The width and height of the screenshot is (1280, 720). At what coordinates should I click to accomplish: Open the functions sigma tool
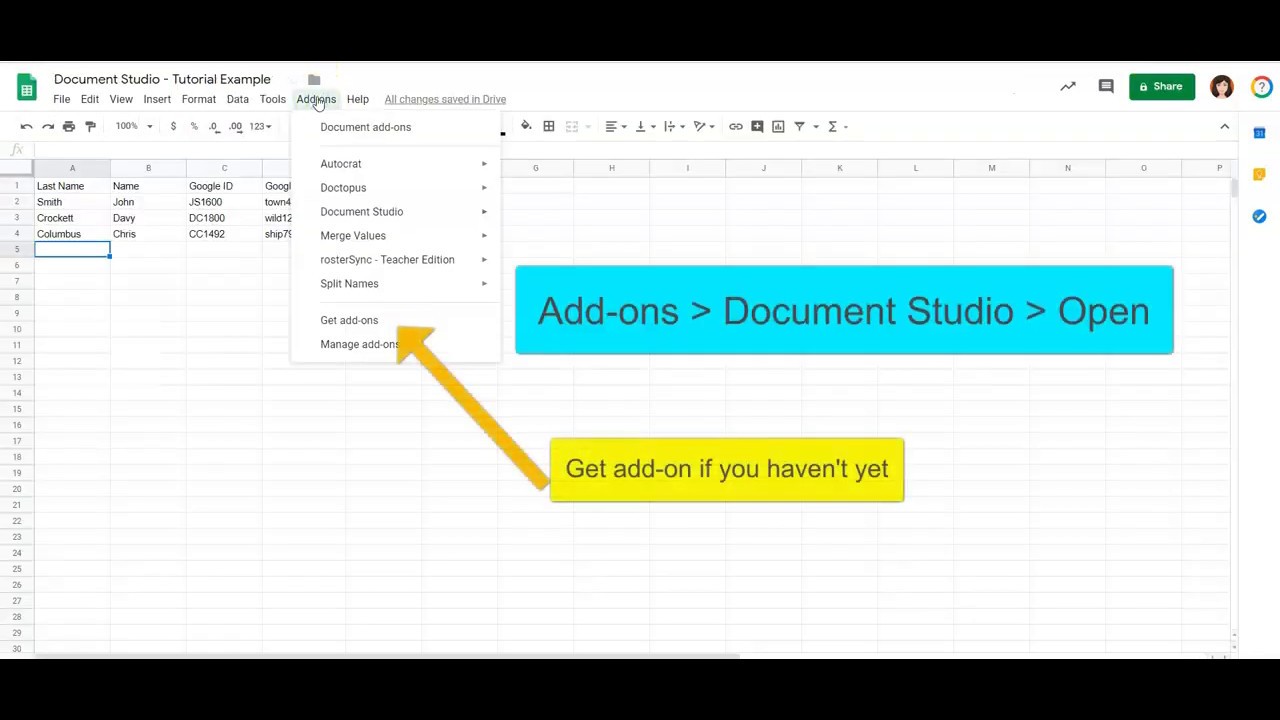pyautogui.click(x=832, y=126)
